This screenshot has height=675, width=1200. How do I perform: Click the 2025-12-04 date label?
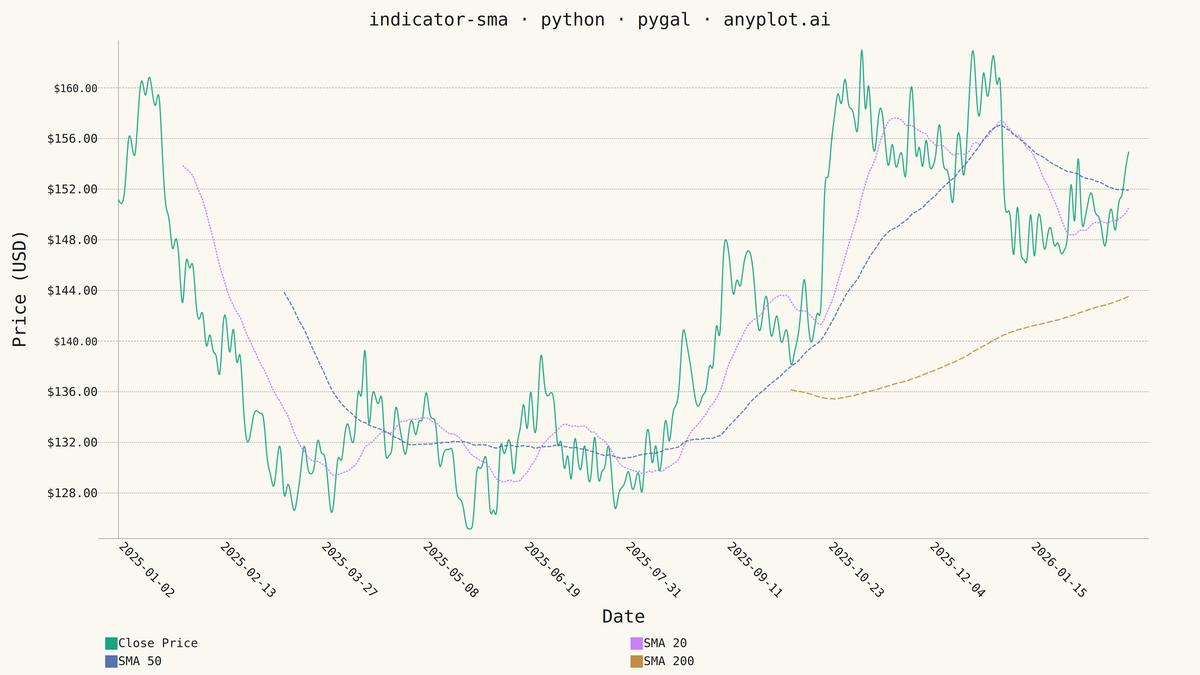957,570
